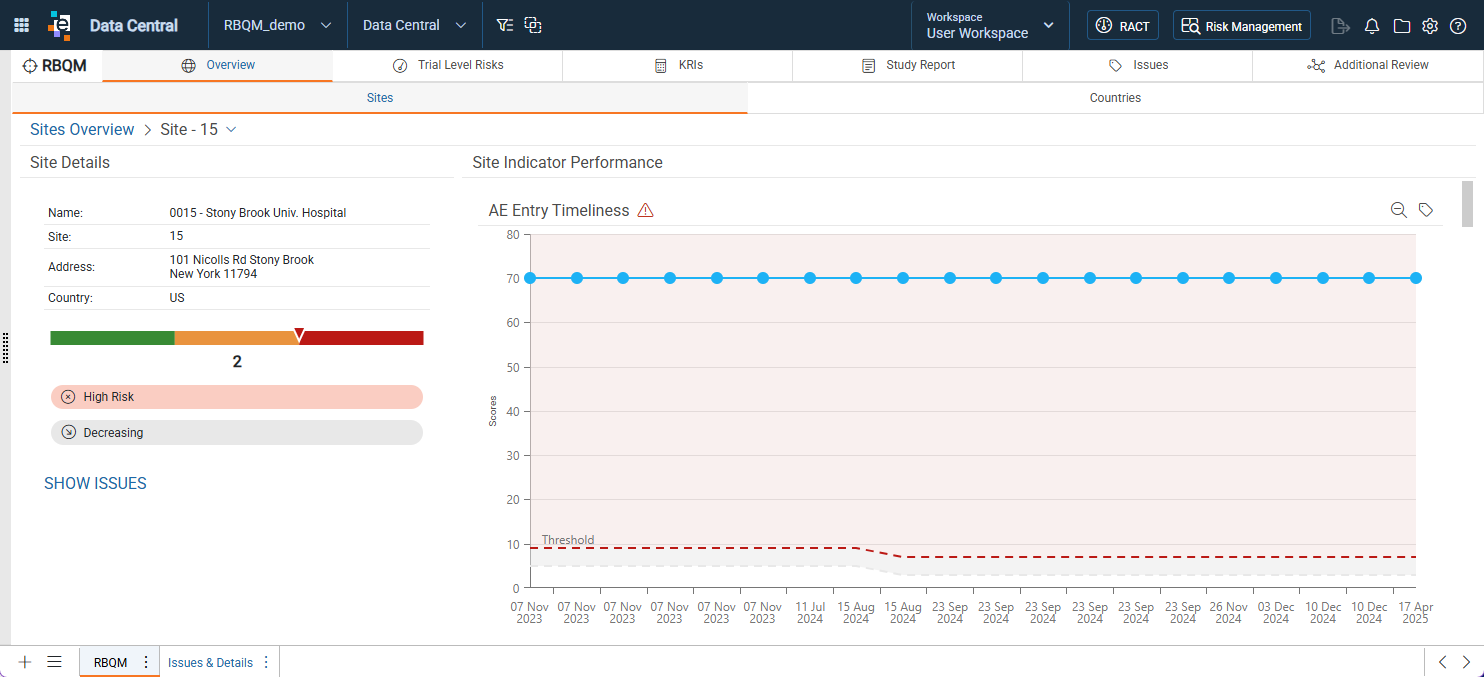
Task: Click the last data point on 17 Apr 2025
Action: [1416, 278]
